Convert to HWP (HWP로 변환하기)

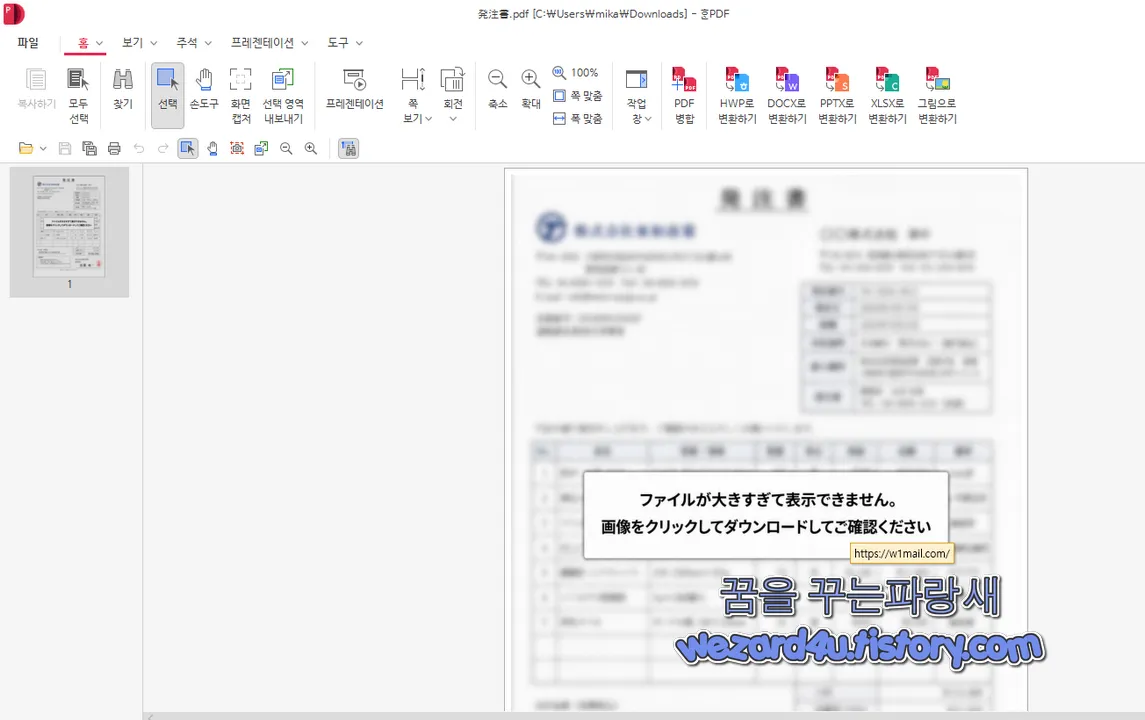tap(737, 96)
